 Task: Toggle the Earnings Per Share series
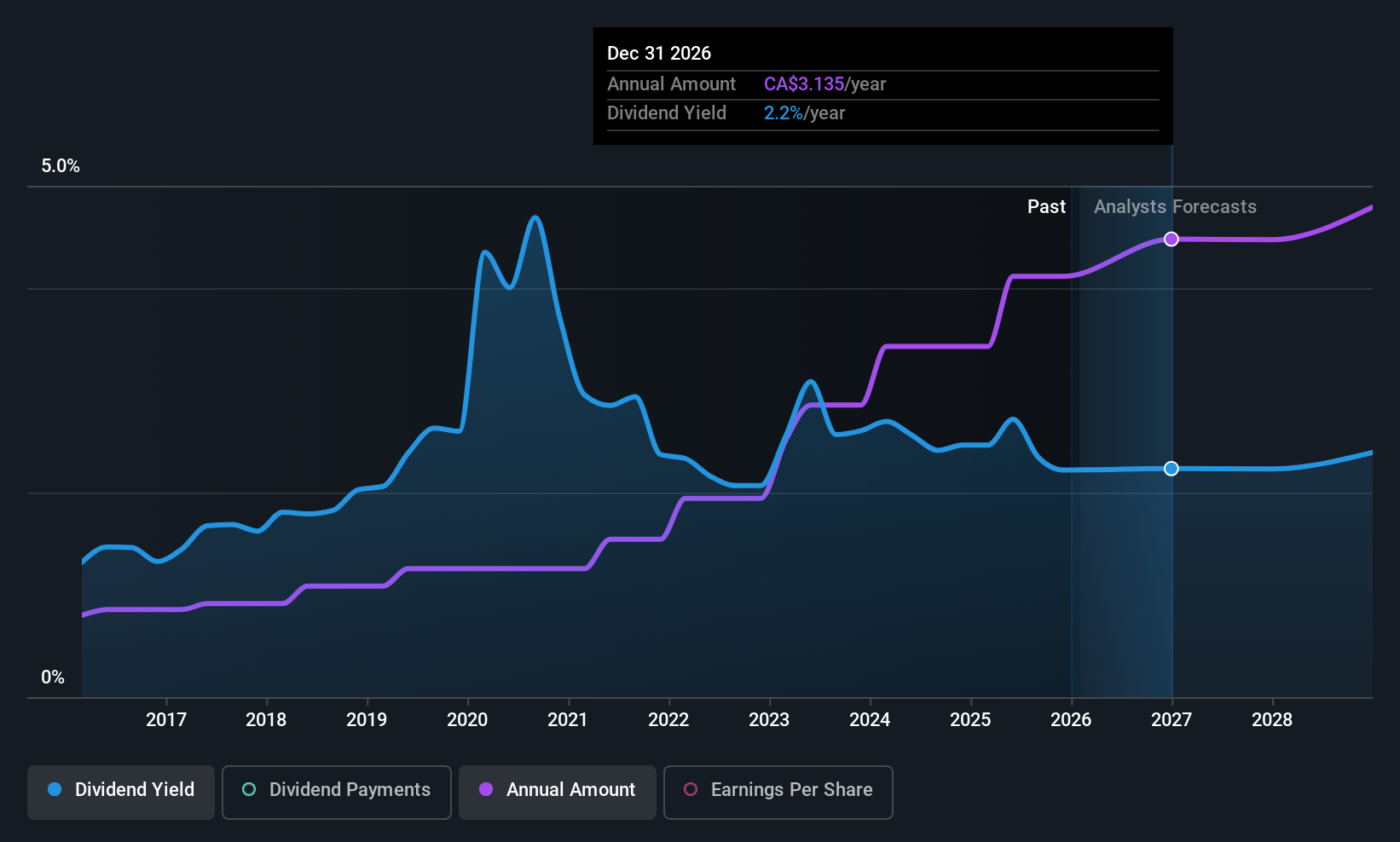tap(778, 793)
